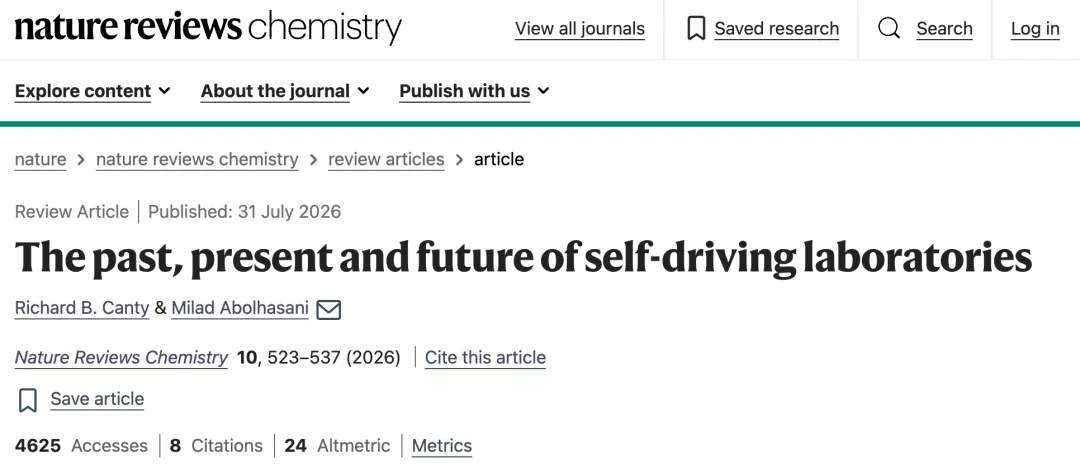This screenshot has height=468, width=1080.
Task: Click the magnifying glass search icon
Action: pyautogui.click(x=889, y=29)
